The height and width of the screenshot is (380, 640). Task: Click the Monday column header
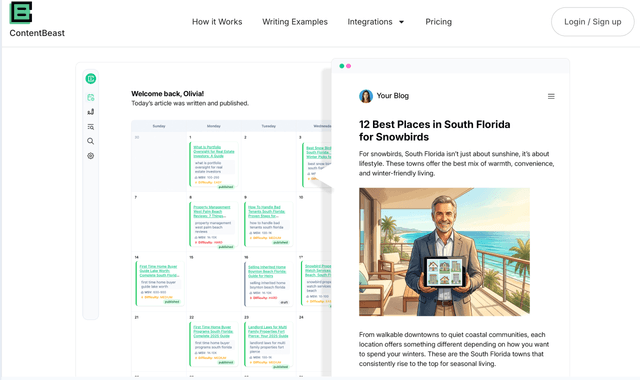(213, 126)
